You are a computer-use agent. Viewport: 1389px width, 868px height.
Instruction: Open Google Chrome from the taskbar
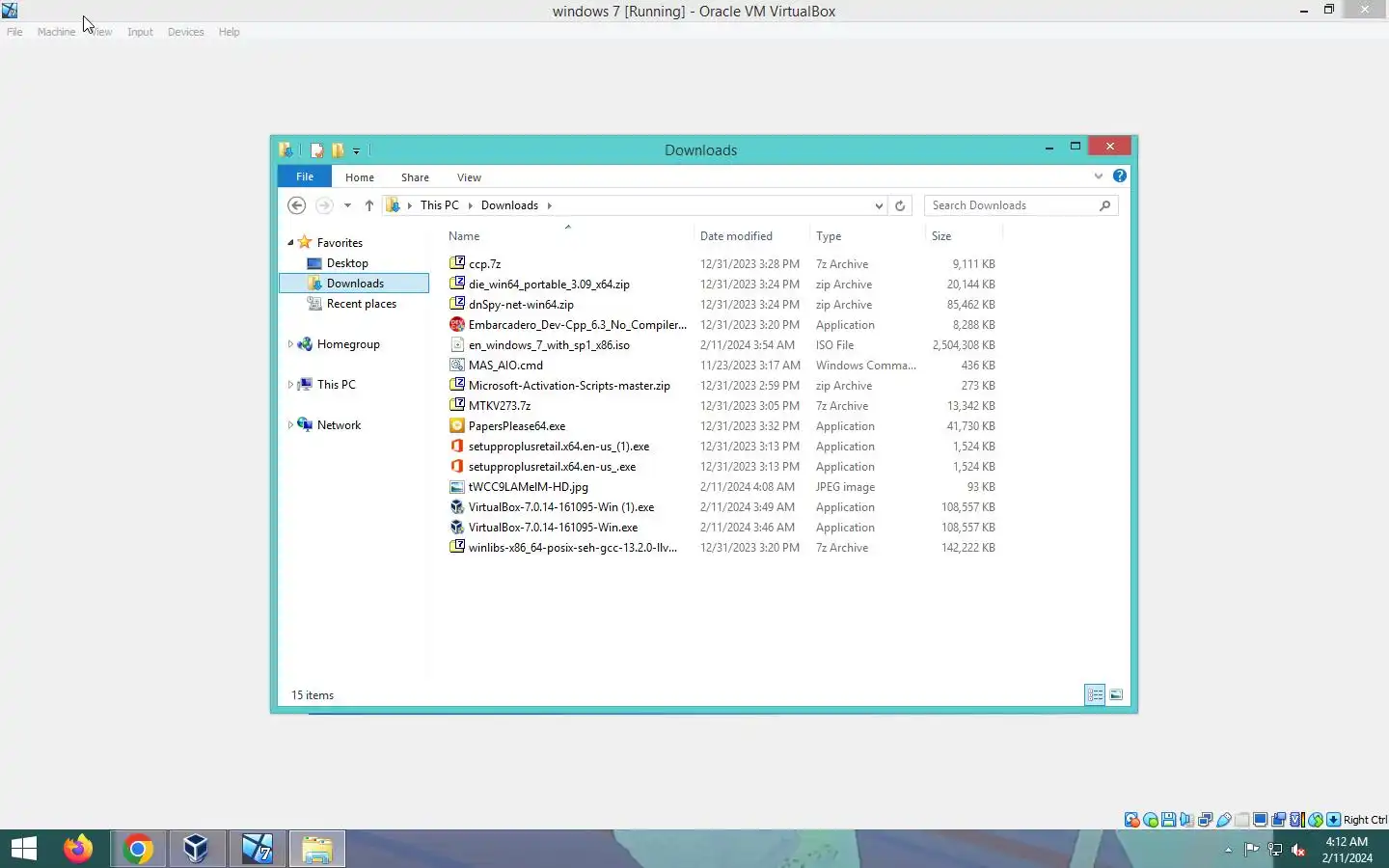click(138, 849)
